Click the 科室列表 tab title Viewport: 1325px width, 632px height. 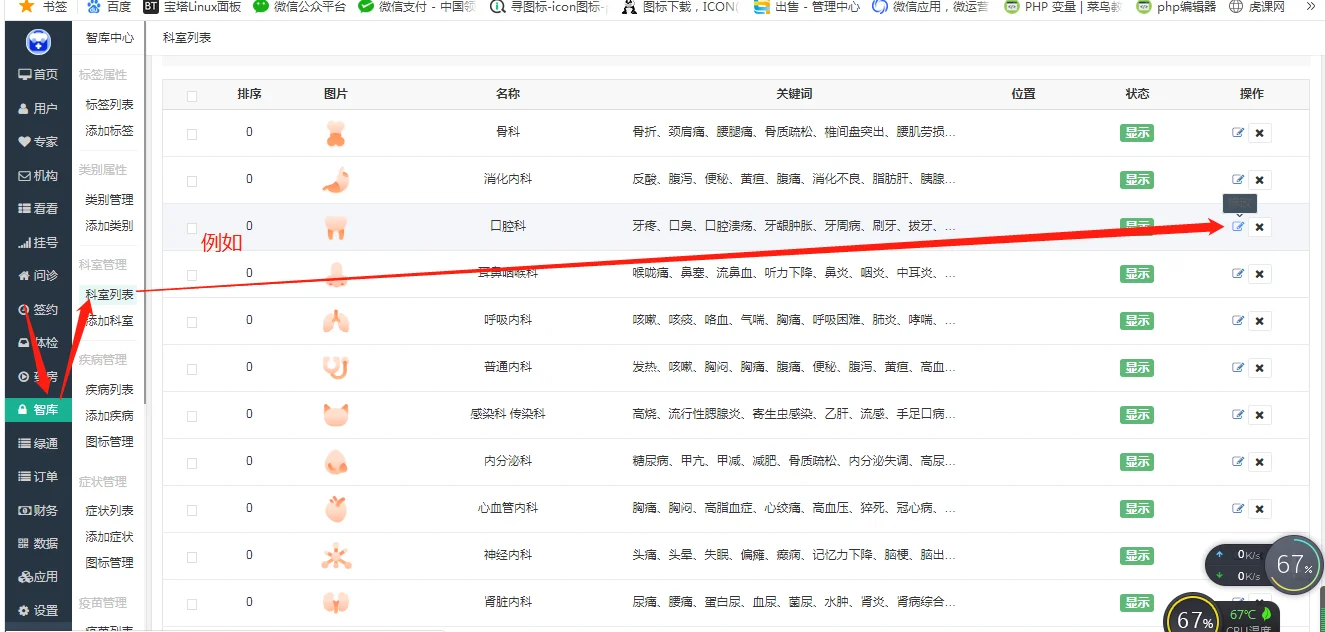pyautogui.click(x=187, y=38)
